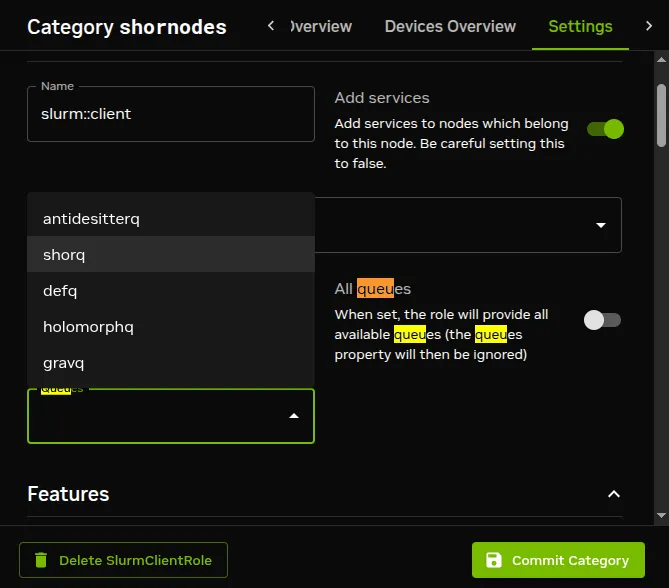Choose defq from the queue list
669x588 pixels.
pos(171,291)
